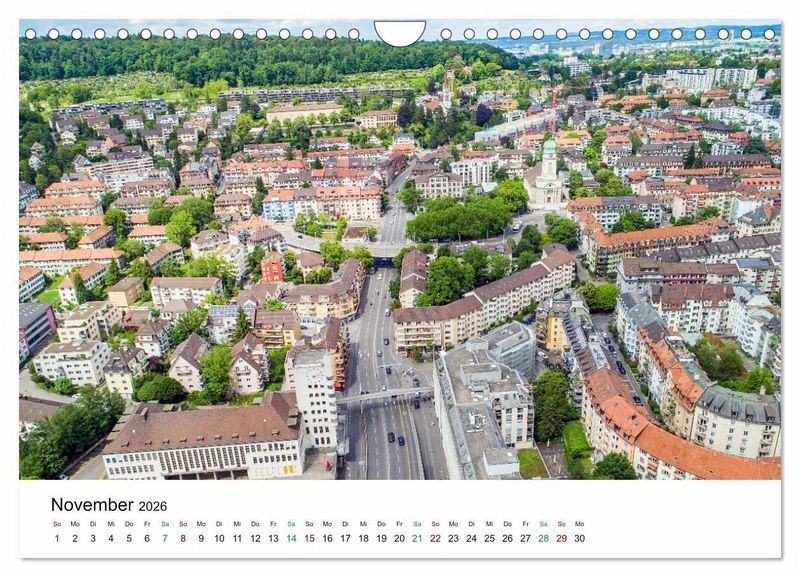Click the footbridge crossing the main road
The height and width of the screenshot is (577, 800).
coord(383,395)
